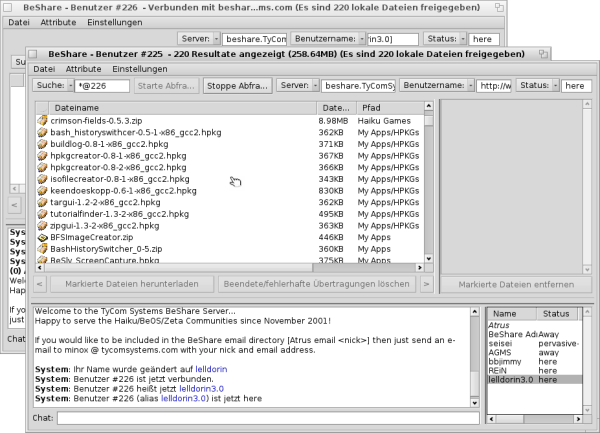Image resolution: width=600 pixels, height=433 pixels.
Task: Click the keendoeskopp-0.6.1 package icon
Action: click(x=42, y=191)
